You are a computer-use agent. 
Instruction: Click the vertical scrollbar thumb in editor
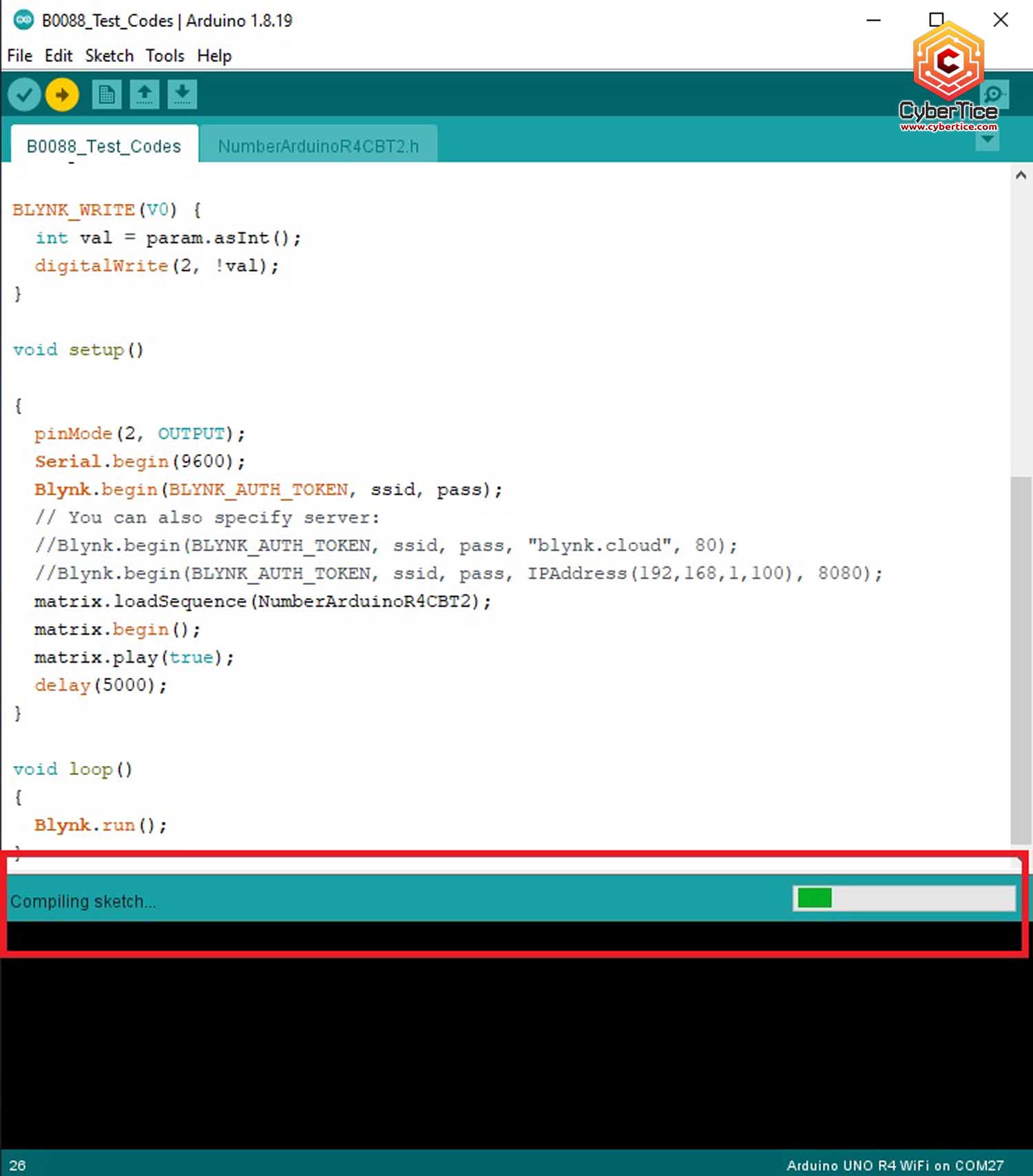coord(1021,654)
